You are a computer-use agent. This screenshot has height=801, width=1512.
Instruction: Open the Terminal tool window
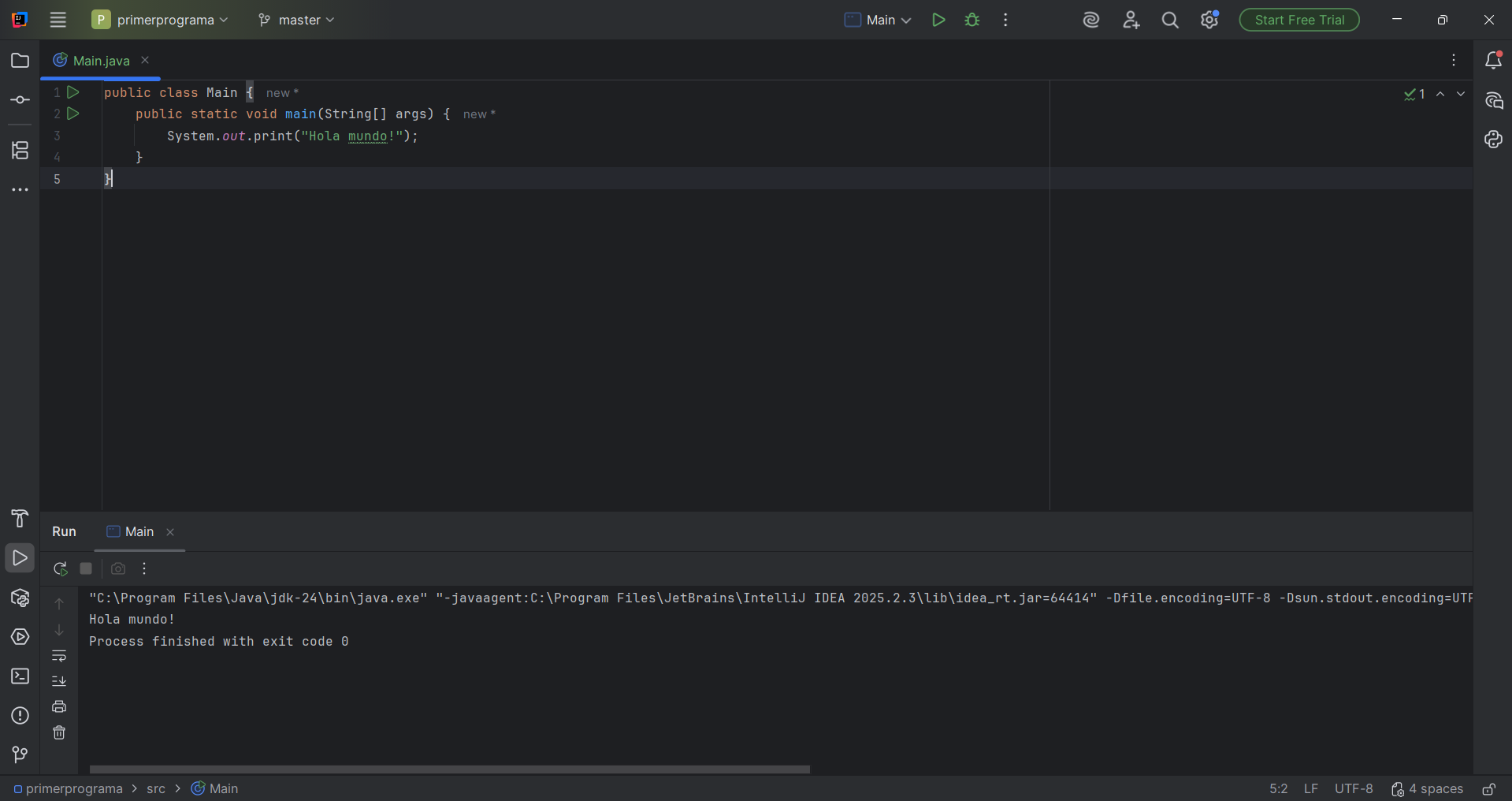20,676
